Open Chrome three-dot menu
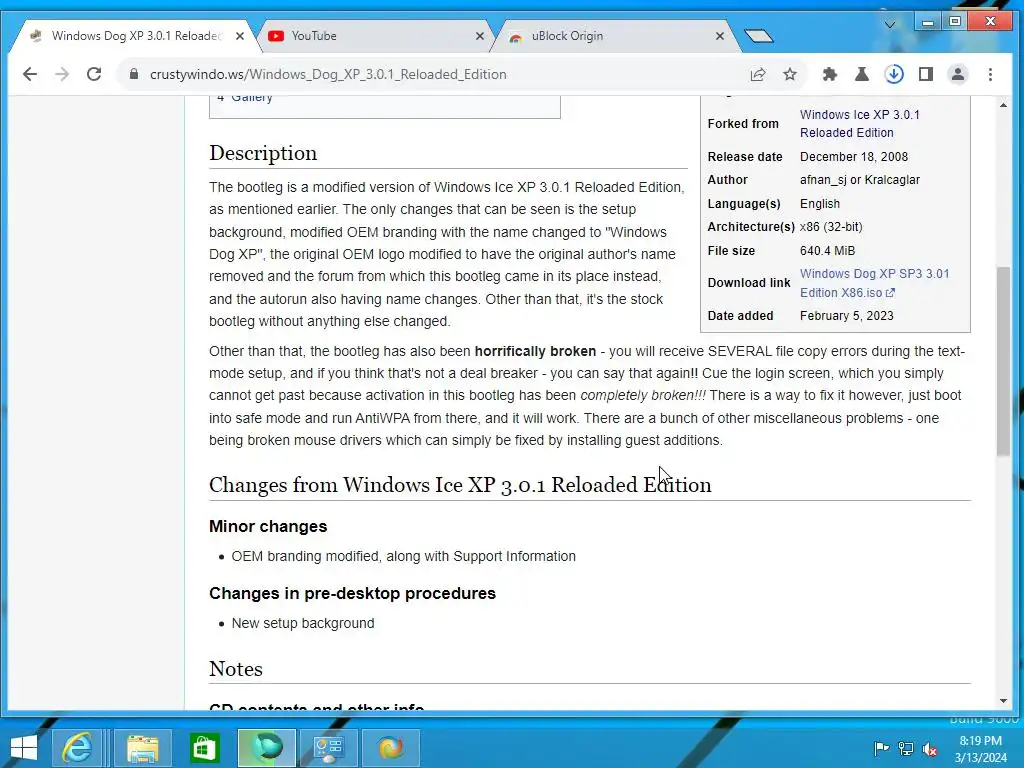The image size is (1024, 768). point(991,74)
